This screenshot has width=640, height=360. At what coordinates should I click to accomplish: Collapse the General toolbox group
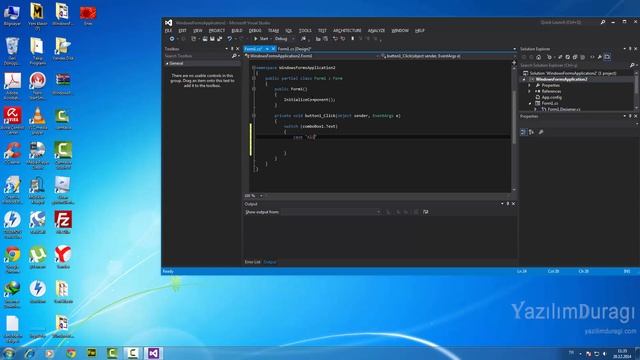tap(167, 64)
